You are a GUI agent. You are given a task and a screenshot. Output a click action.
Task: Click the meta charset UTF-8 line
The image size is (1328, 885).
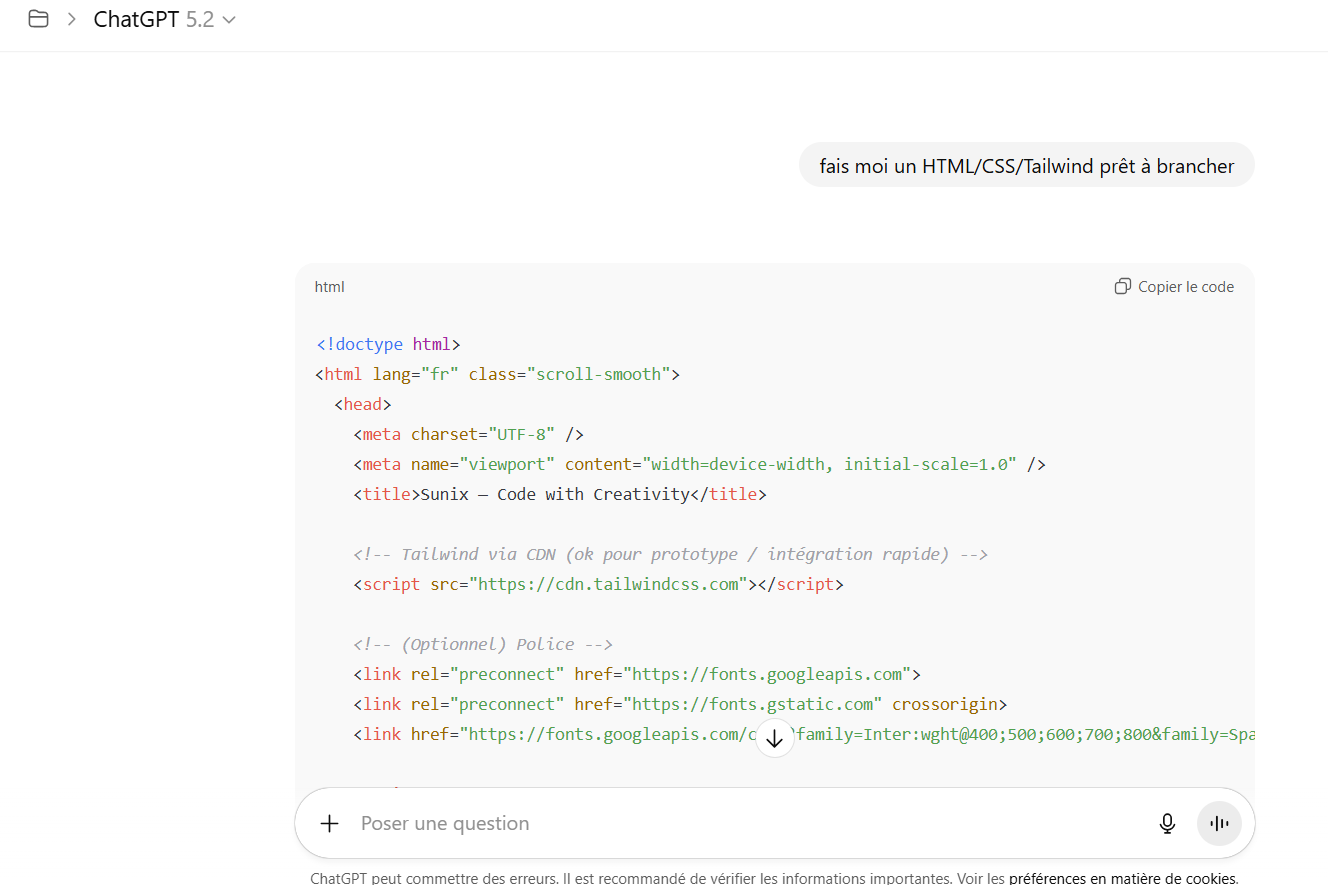pyautogui.click(x=468, y=434)
